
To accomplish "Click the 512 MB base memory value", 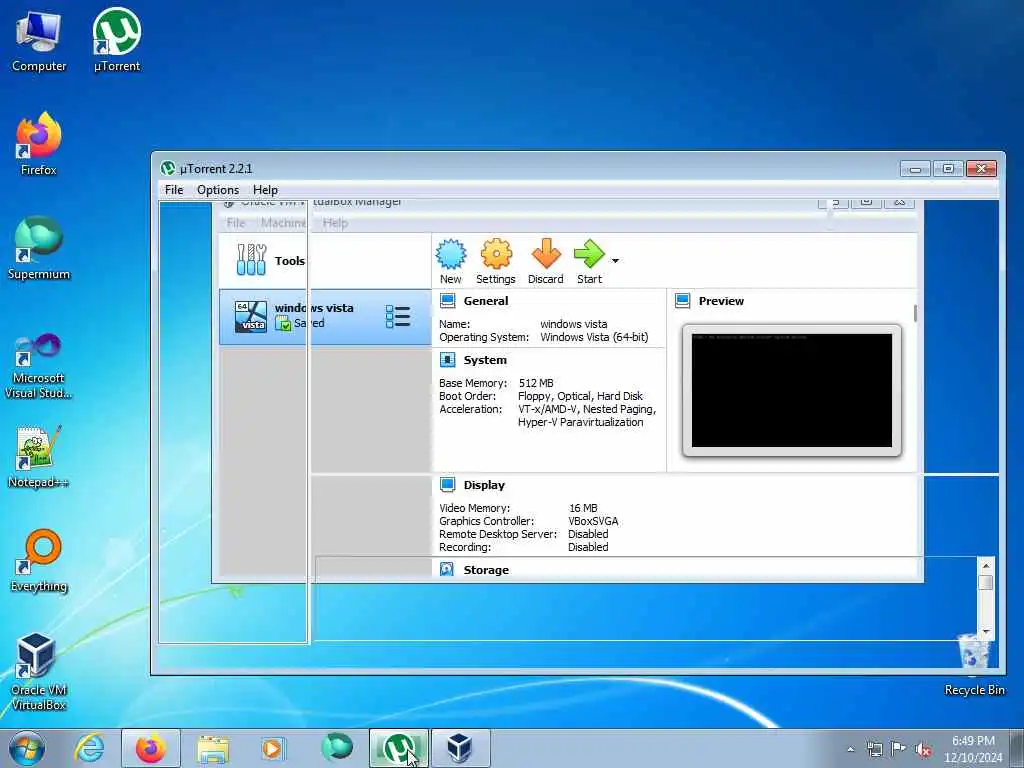I will pos(536,383).
